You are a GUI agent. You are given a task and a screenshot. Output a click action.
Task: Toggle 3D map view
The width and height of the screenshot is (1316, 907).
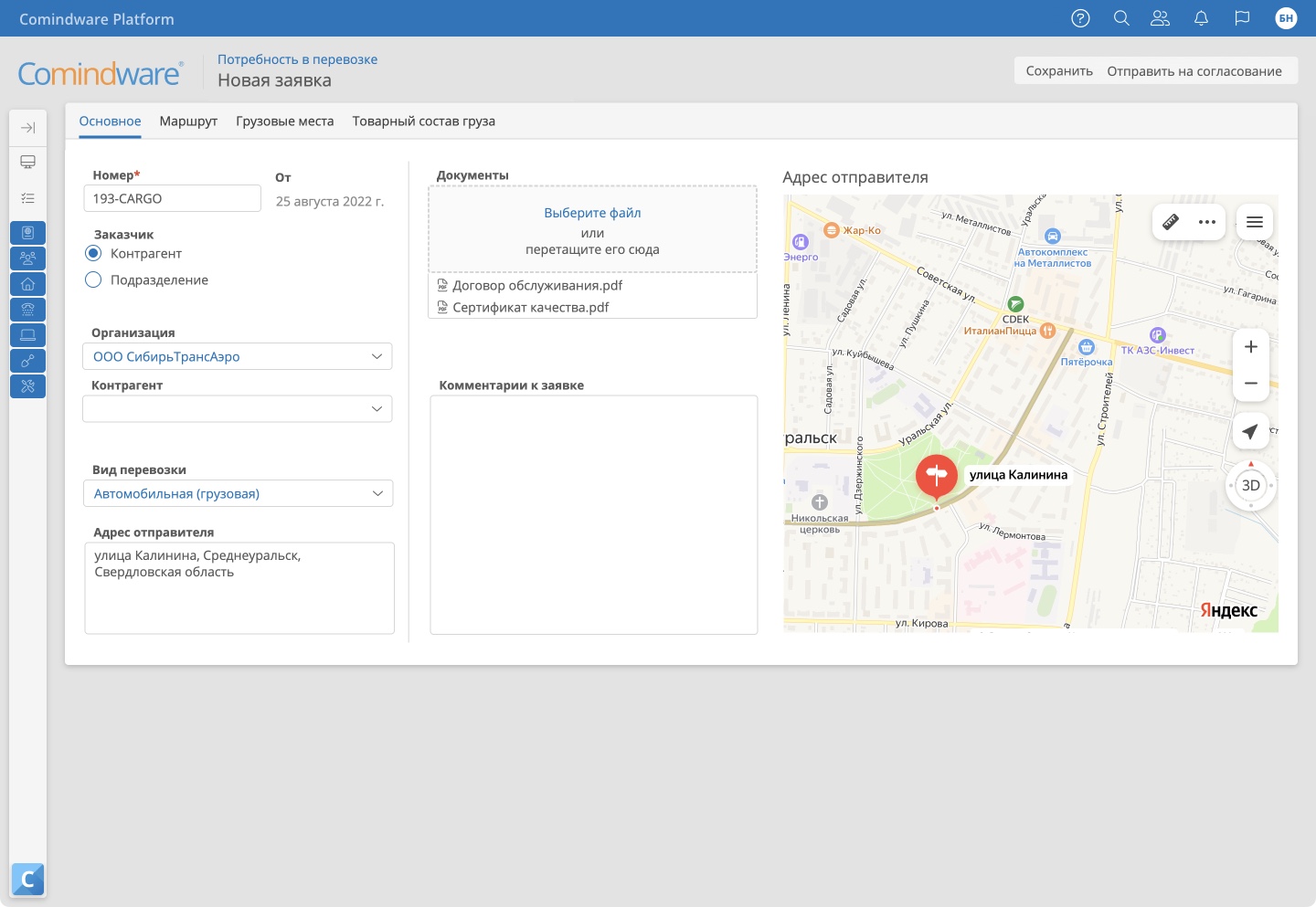(x=1251, y=485)
